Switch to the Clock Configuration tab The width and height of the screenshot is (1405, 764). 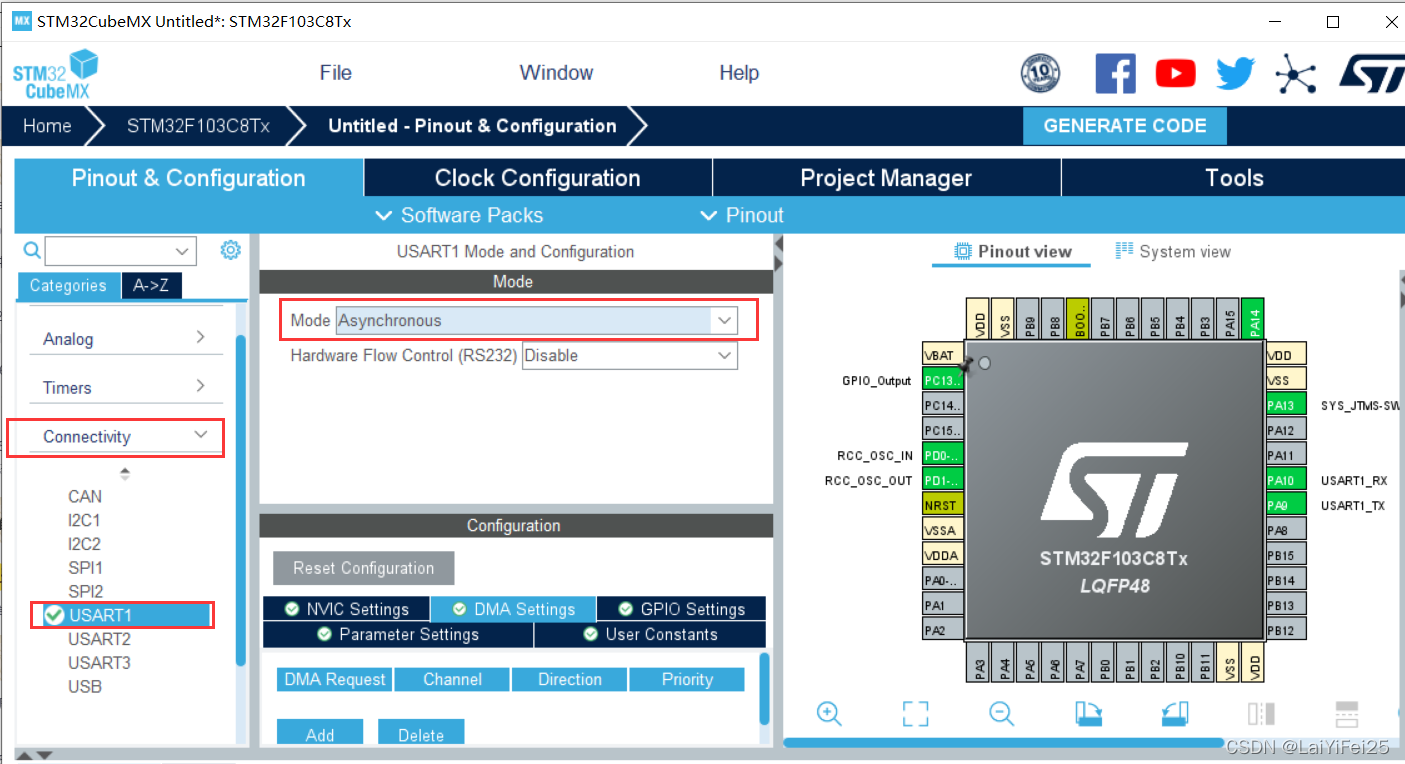coord(538,178)
